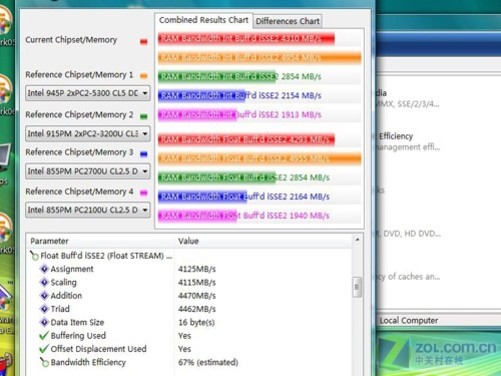Click the Triad value 4462MB/s
501x376 pixels.
(x=197, y=309)
